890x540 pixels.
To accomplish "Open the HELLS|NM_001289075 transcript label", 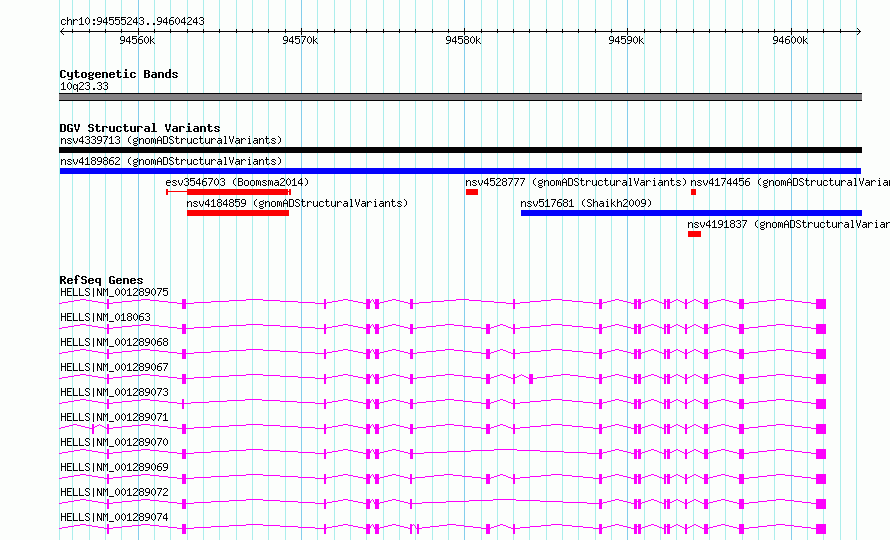I will [114, 292].
